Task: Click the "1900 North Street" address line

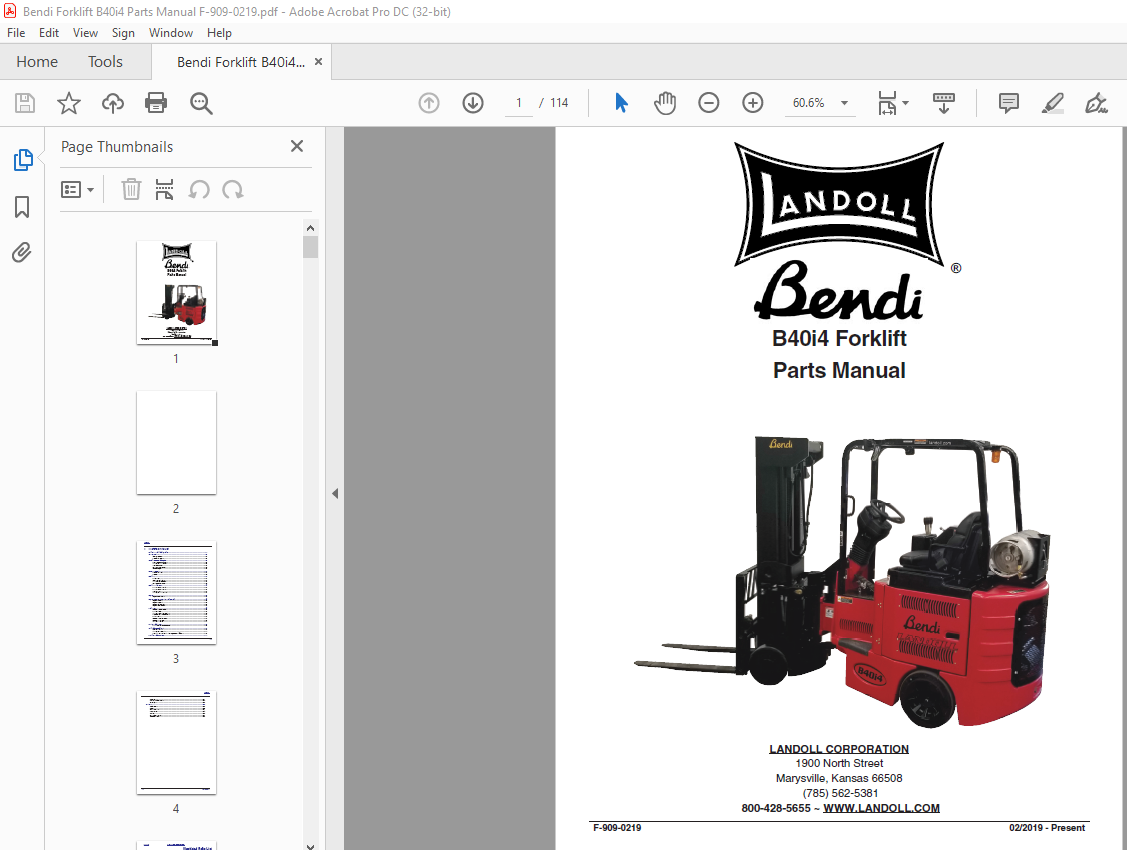Action: 839,763
